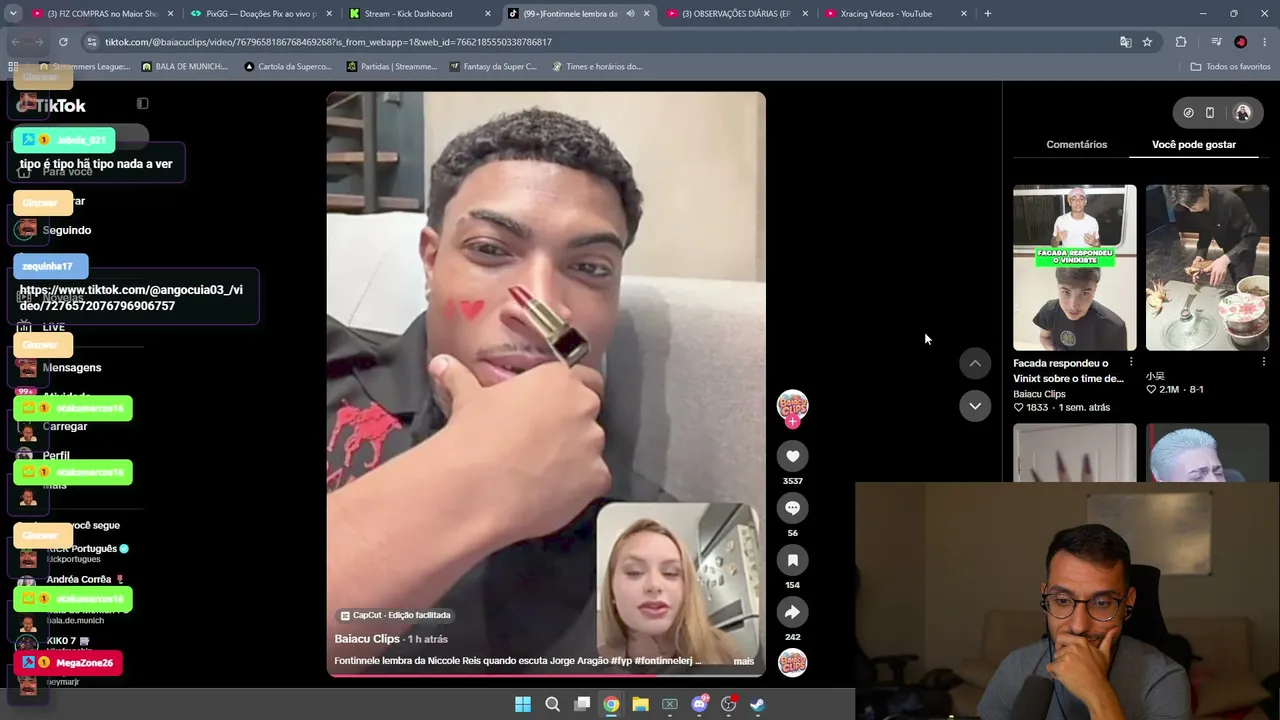Open the BALA DE MUNICH... bookmark
1280x720 pixels.
point(185,66)
